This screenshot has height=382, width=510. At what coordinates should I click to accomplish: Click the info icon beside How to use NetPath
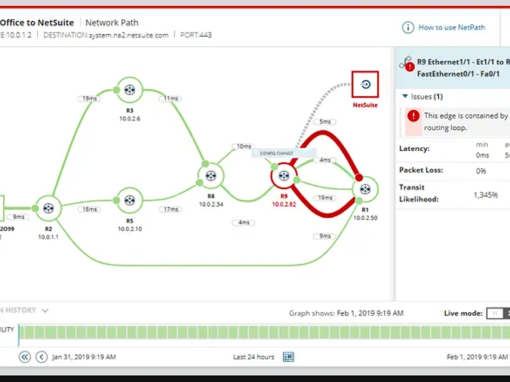tap(408, 27)
